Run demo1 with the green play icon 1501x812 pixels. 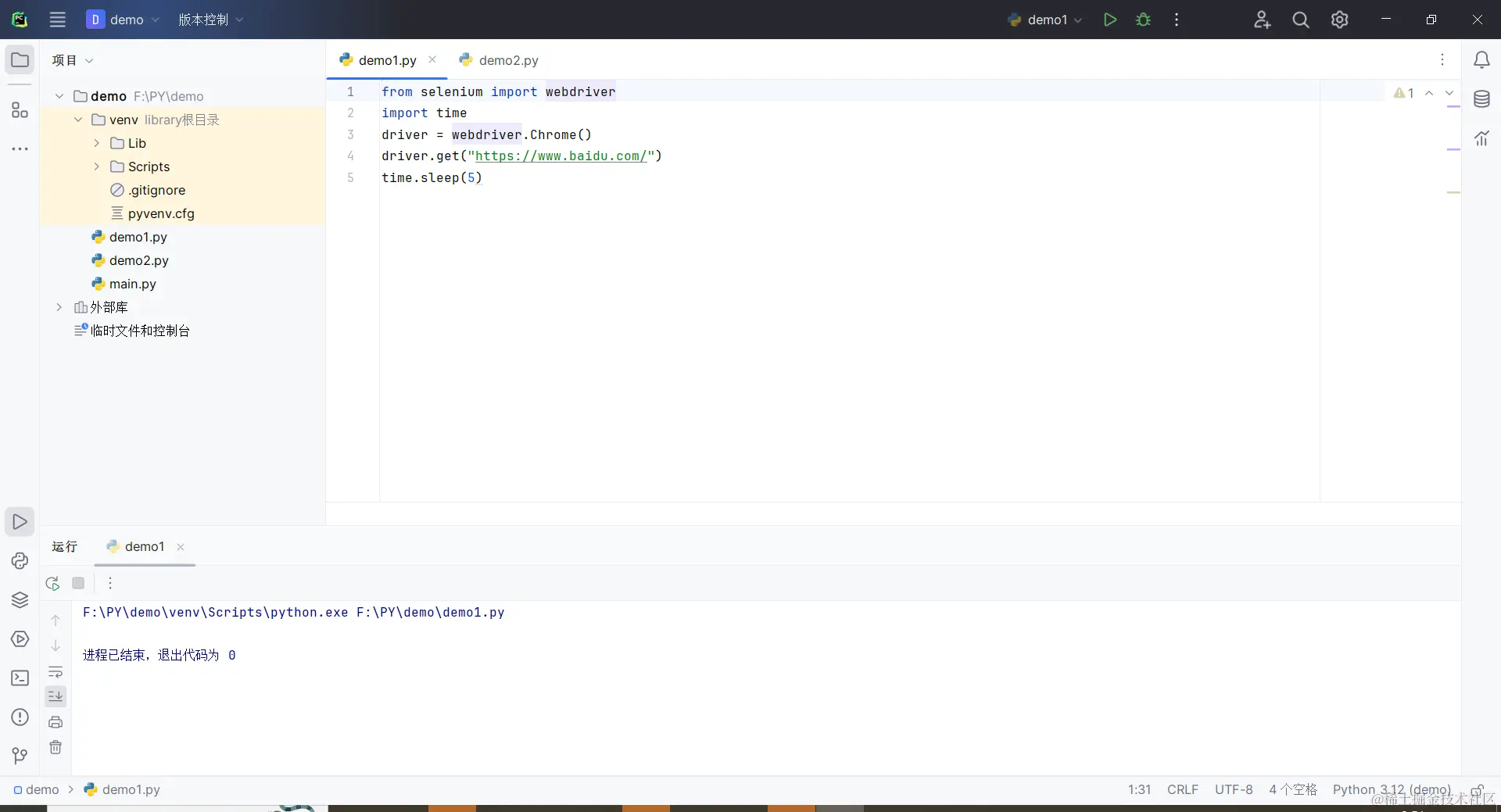pos(1109,20)
